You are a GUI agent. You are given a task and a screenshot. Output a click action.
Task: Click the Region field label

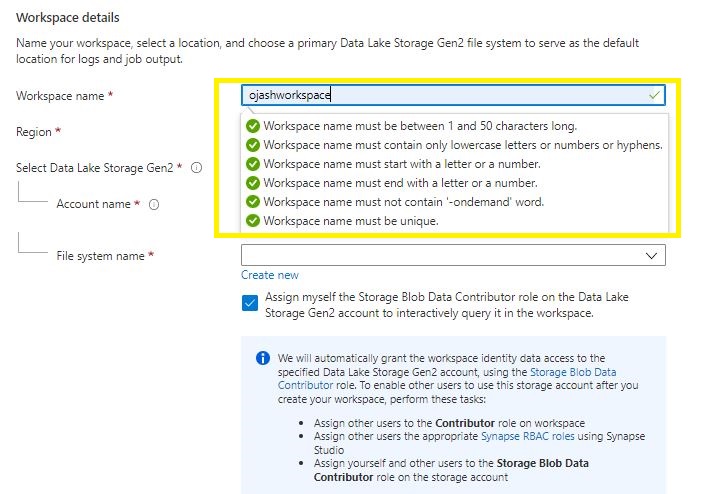[x=34, y=132]
